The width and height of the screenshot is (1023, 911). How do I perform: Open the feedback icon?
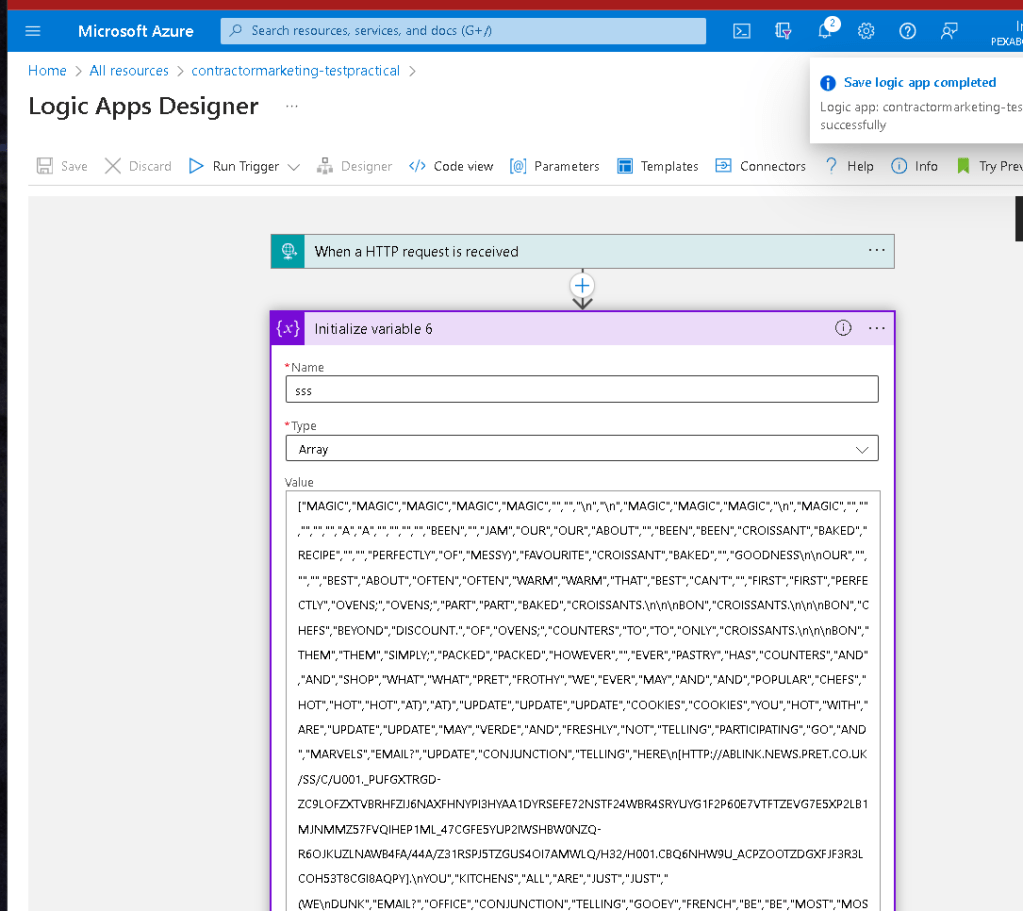coord(949,31)
